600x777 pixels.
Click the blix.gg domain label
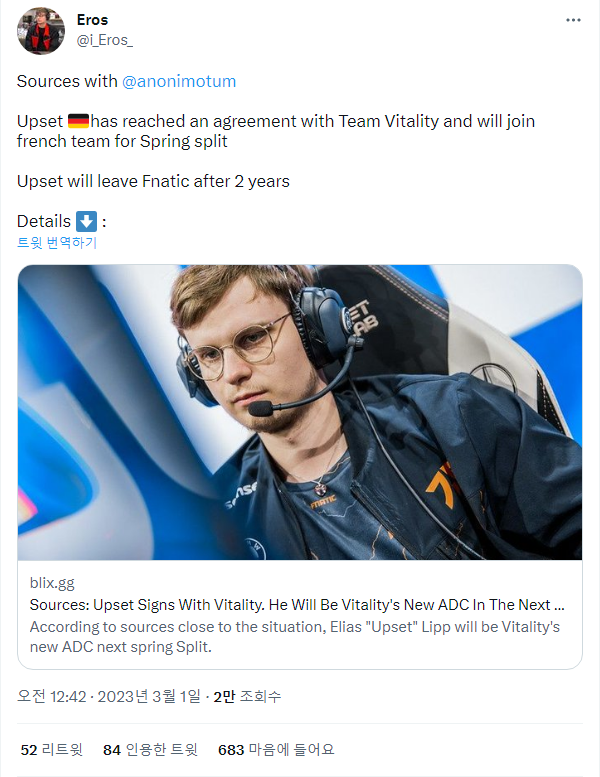[x=52, y=583]
